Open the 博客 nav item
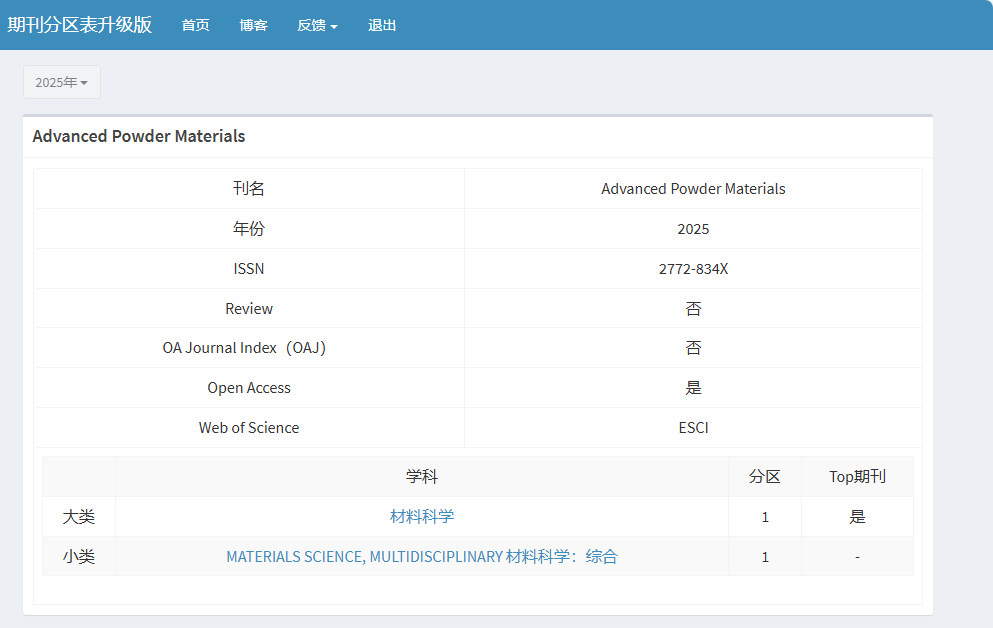993x628 pixels. point(253,25)
